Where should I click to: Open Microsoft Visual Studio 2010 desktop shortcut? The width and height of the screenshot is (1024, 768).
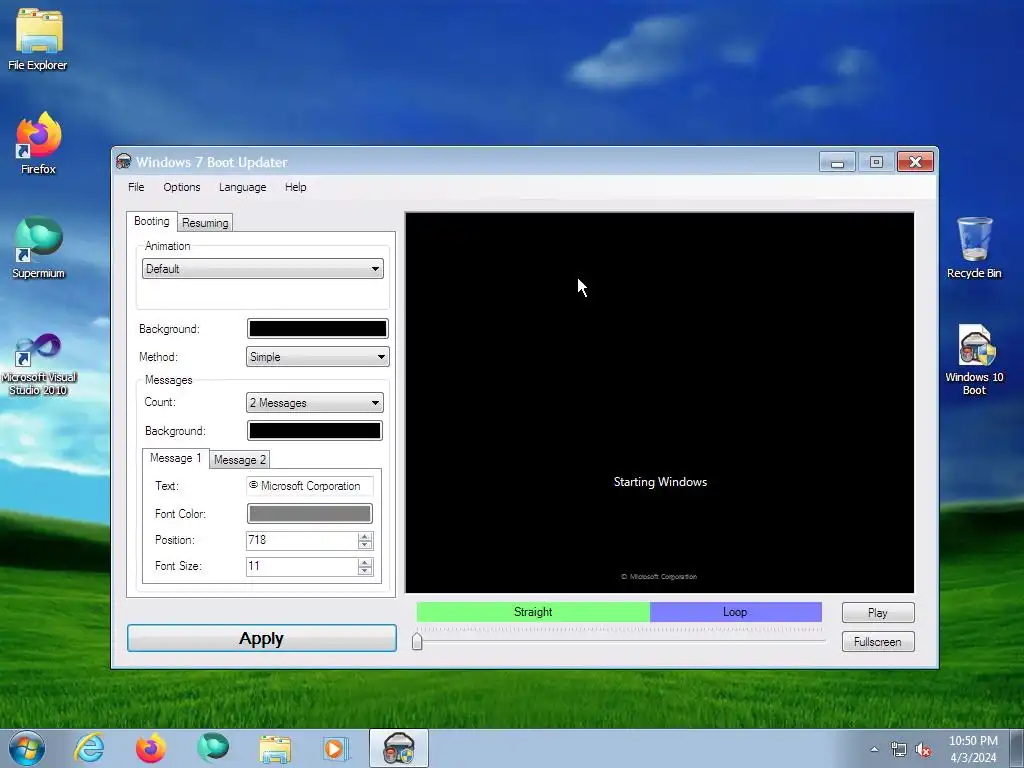(39, 364)
